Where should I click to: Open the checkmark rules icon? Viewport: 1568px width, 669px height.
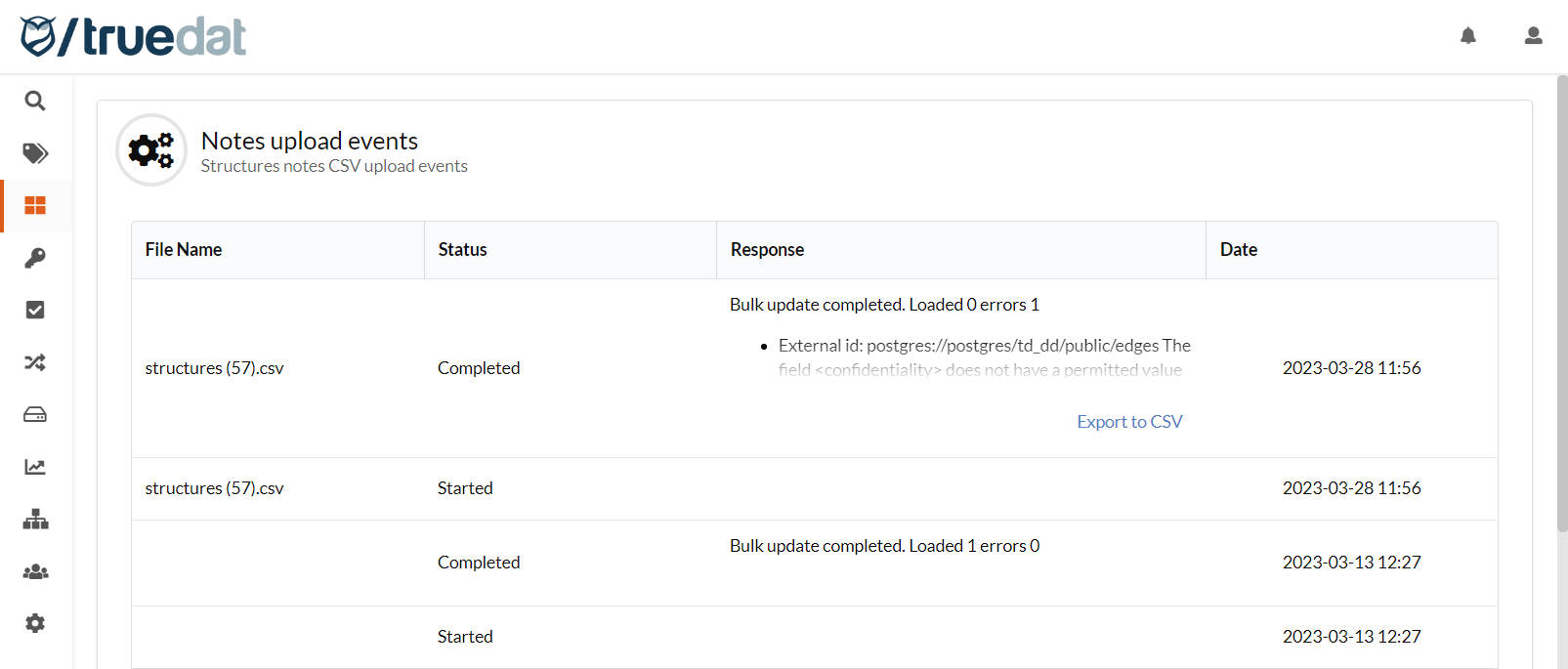pos(35,310)
